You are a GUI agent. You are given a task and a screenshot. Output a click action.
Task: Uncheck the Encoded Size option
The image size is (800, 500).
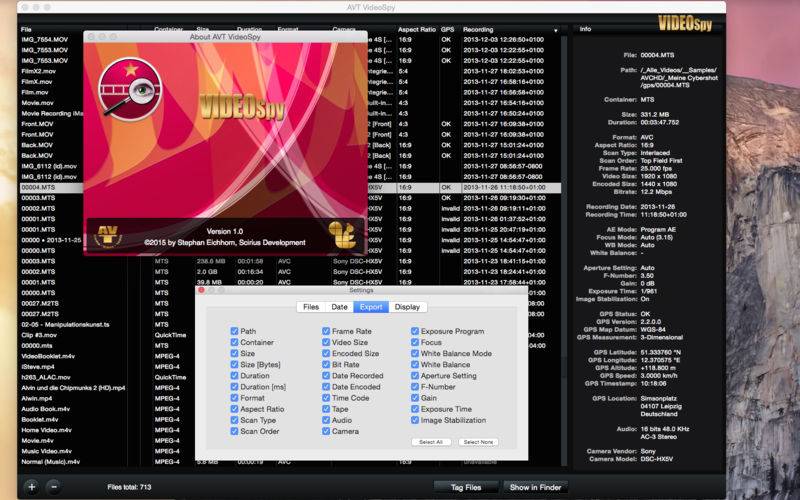coord(326,353)
